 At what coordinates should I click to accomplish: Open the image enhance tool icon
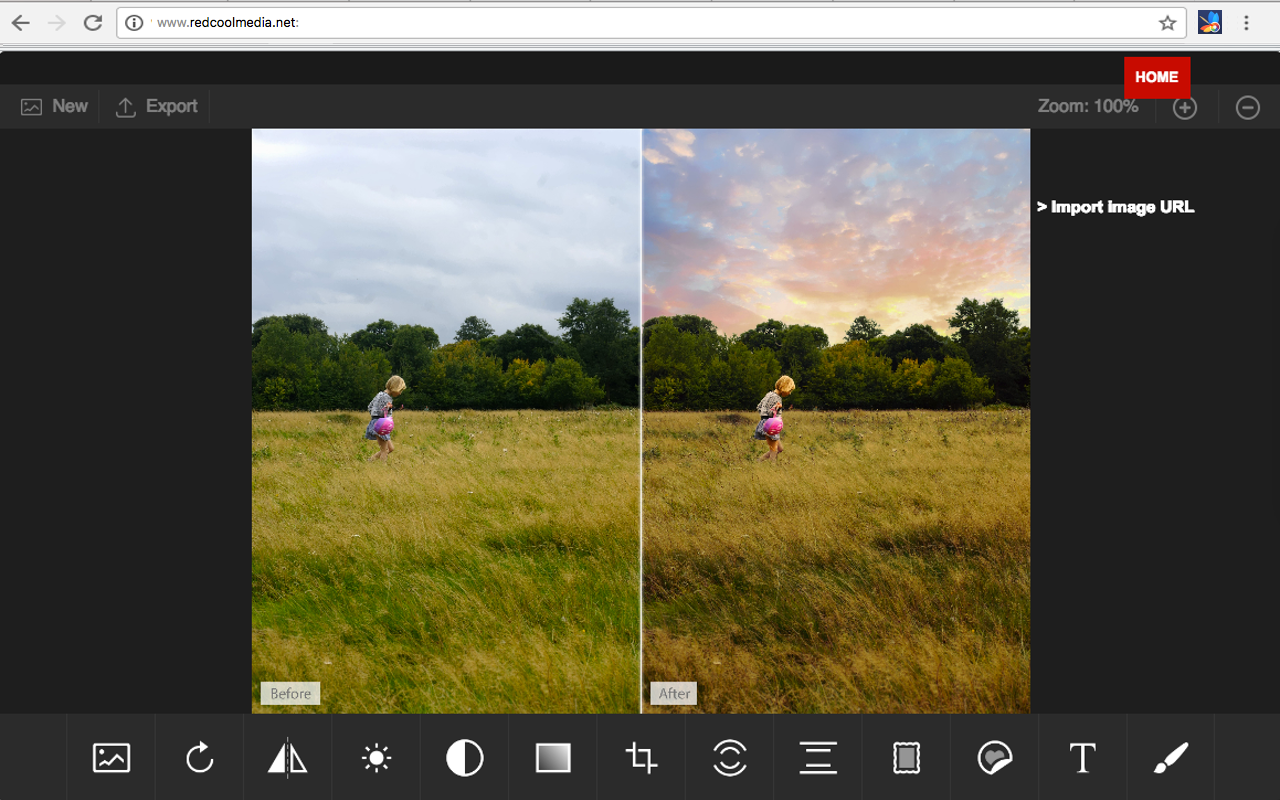[x=111, y=758]
